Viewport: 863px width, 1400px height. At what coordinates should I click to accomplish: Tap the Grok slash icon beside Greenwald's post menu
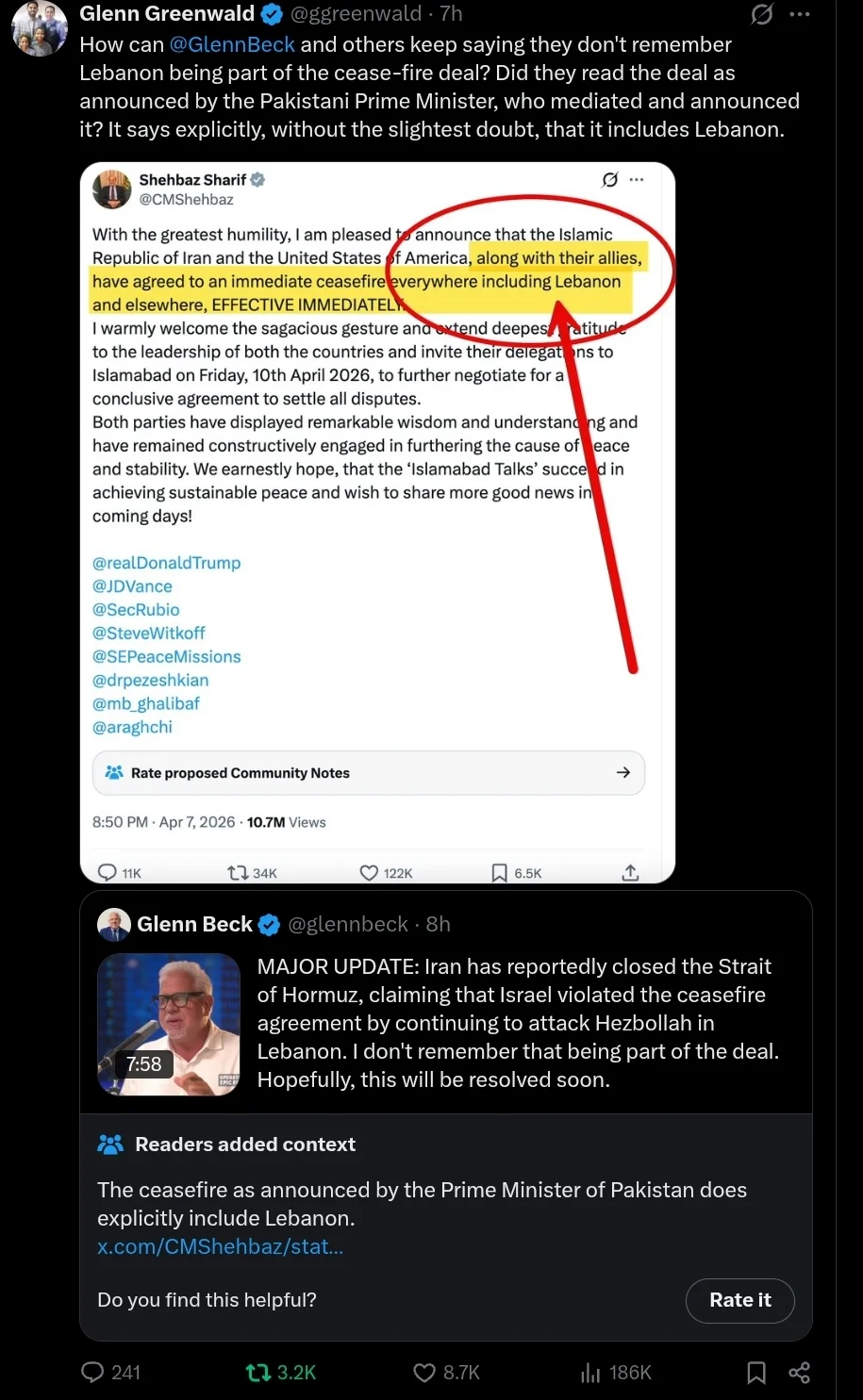[x=762, y=14]
